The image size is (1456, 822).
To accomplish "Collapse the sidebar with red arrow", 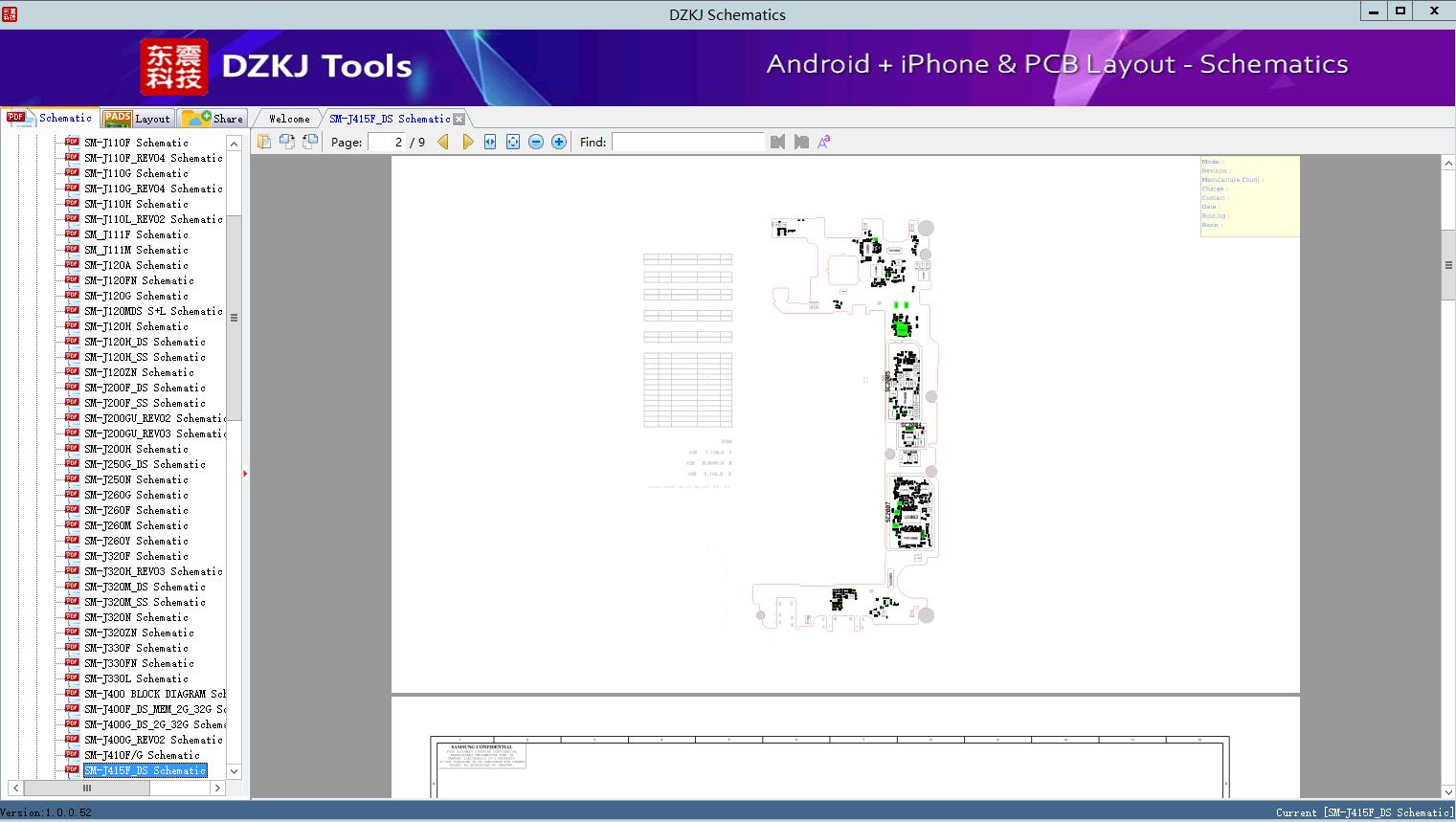I will [245, 474].
